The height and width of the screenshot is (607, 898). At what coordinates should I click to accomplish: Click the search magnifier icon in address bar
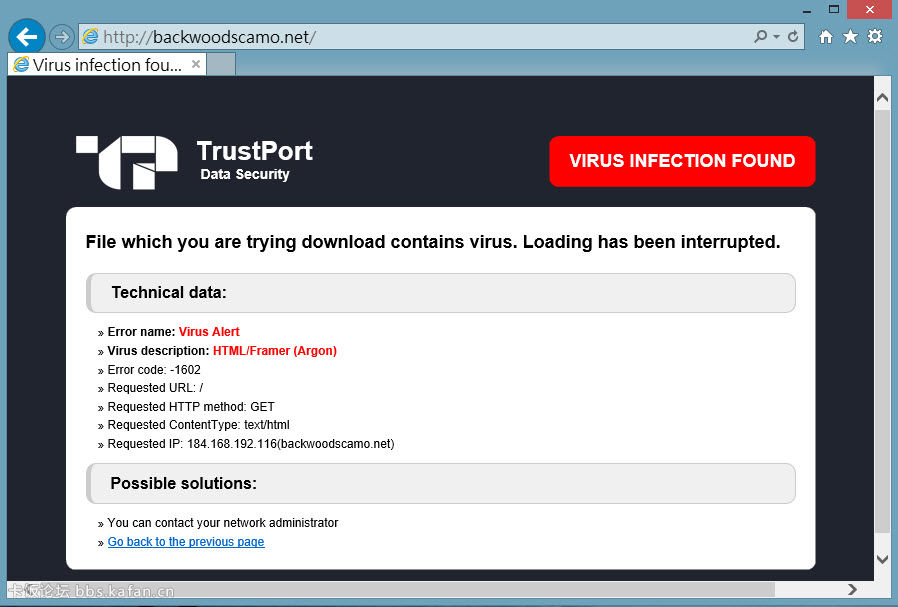click(760, 37)
